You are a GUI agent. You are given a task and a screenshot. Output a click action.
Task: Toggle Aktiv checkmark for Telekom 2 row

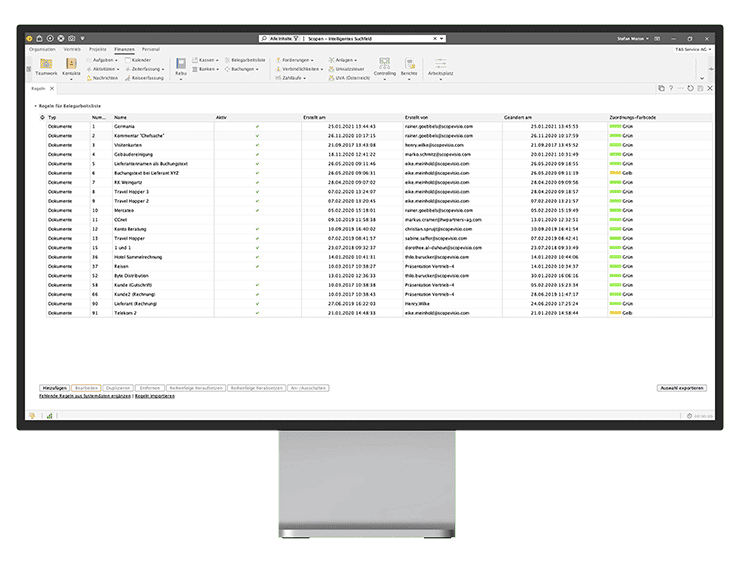click(257, 313)
